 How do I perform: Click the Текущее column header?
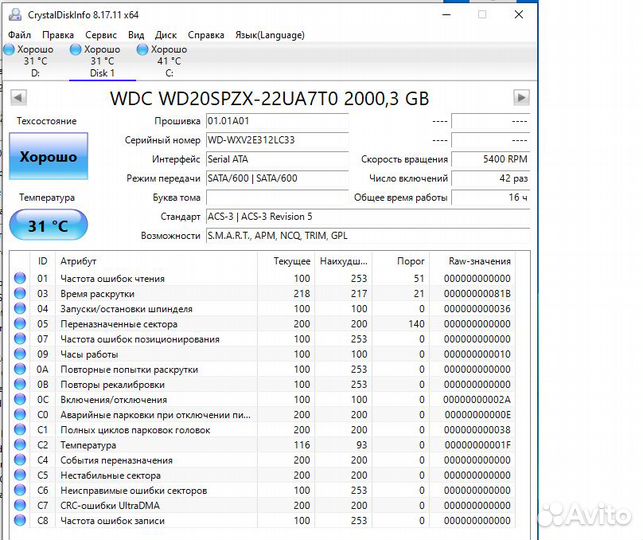pyautogui.click(x=286, y=261)
